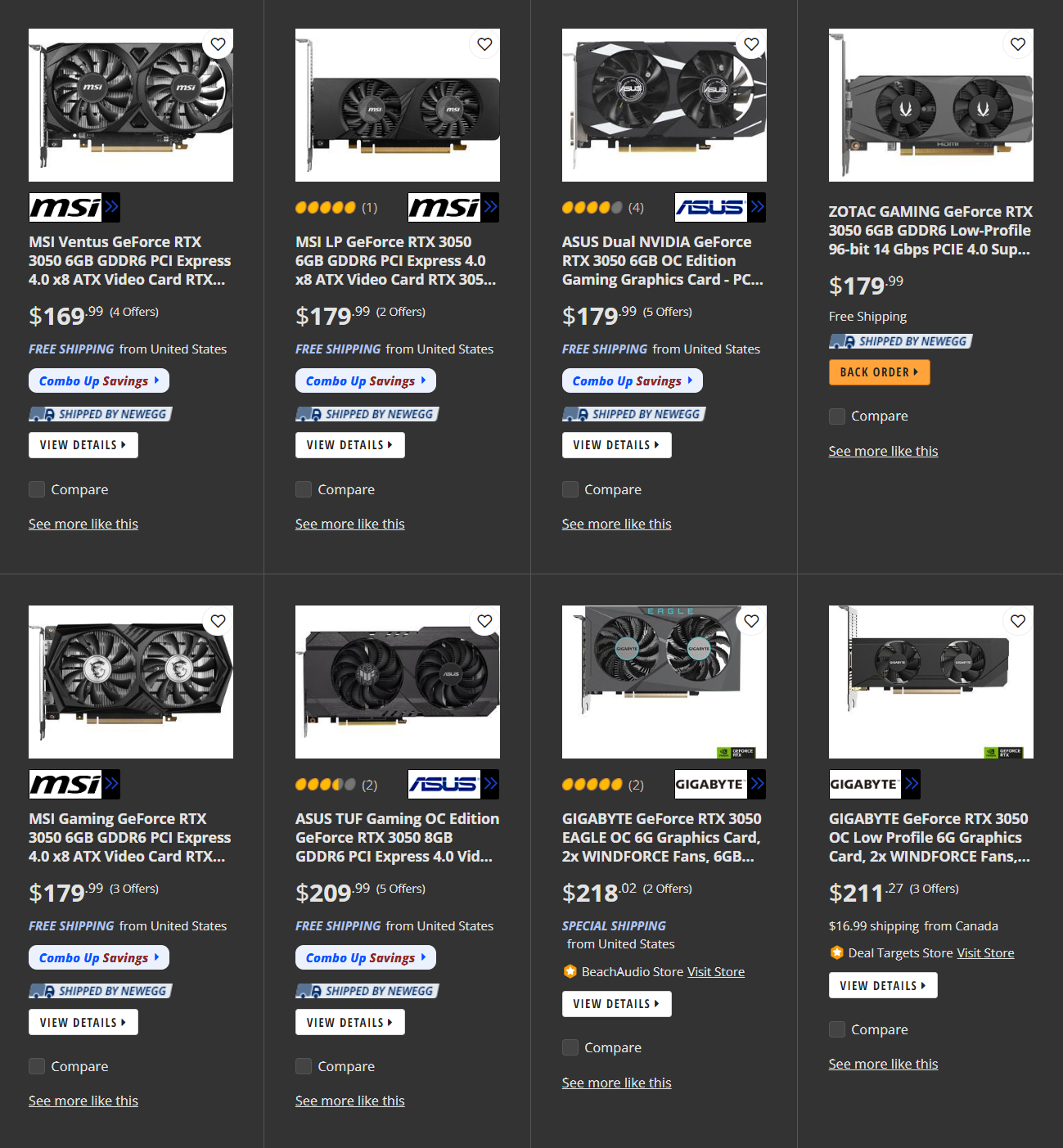Visit Store link for BeachAudio Store
Image resolution: width=1063 pixels, height=1148 pixels.
(x=716, y=971)
